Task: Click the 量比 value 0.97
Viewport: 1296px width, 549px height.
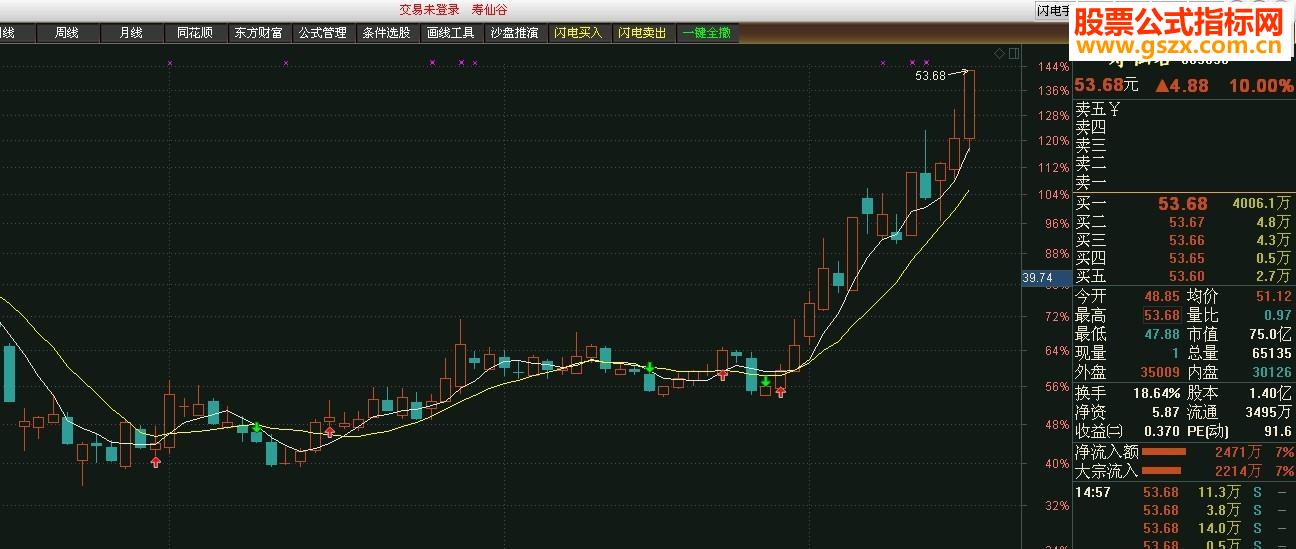Action: pos(1278,315)
